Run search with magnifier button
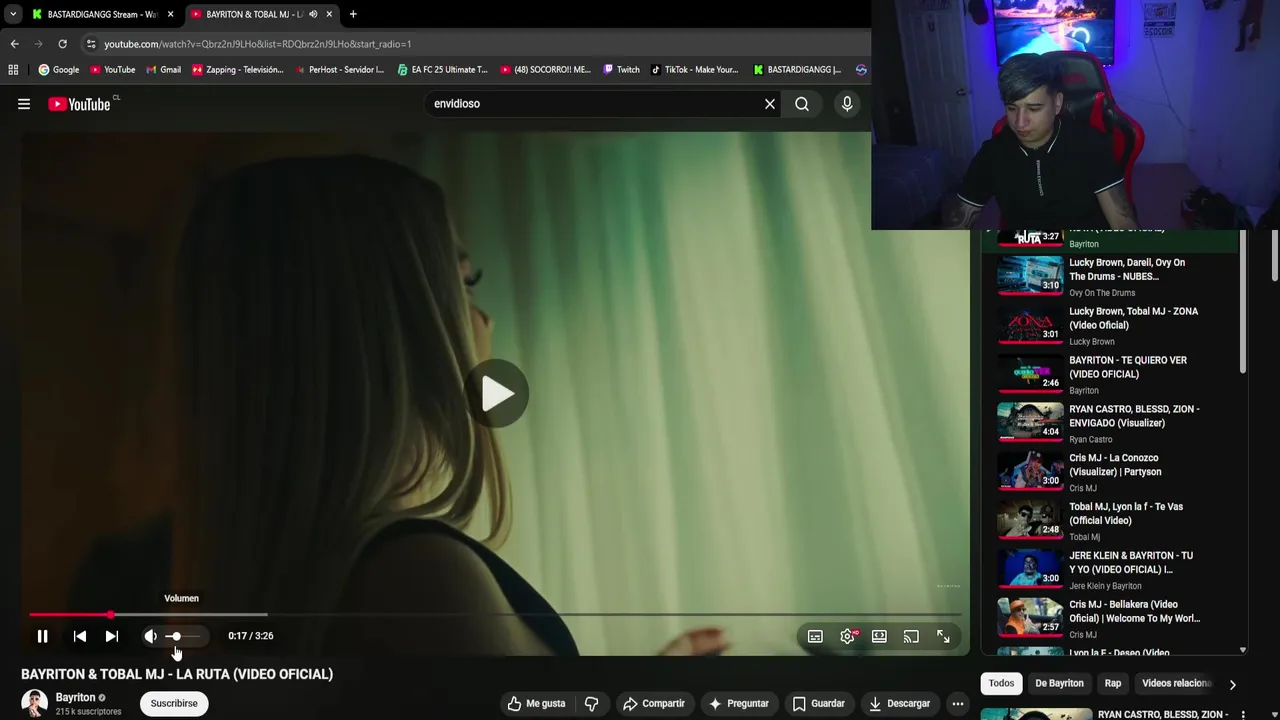1280x720 pixels. click(x=802, y=104)
